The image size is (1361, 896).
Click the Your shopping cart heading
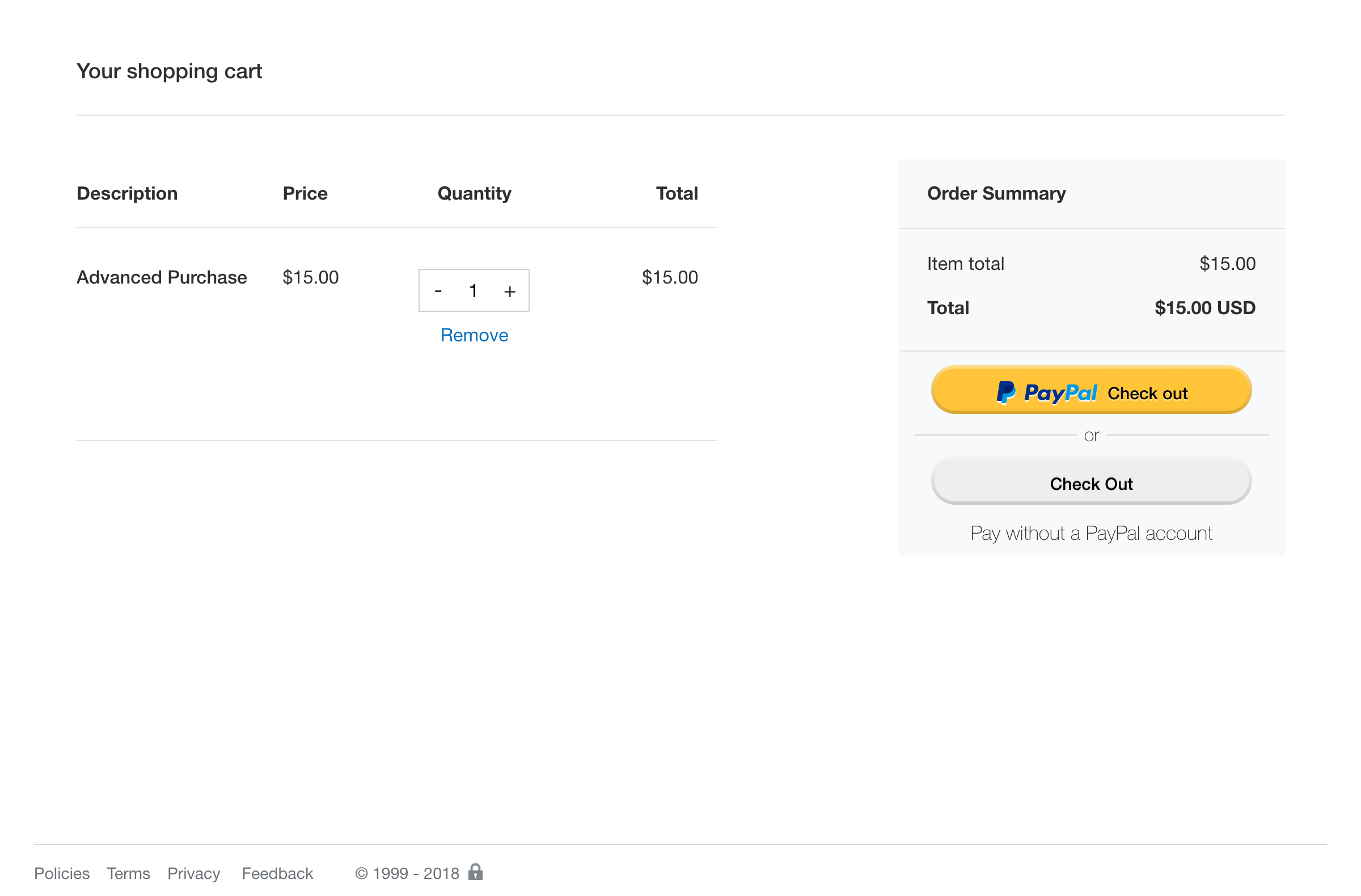tap(169, 71)
